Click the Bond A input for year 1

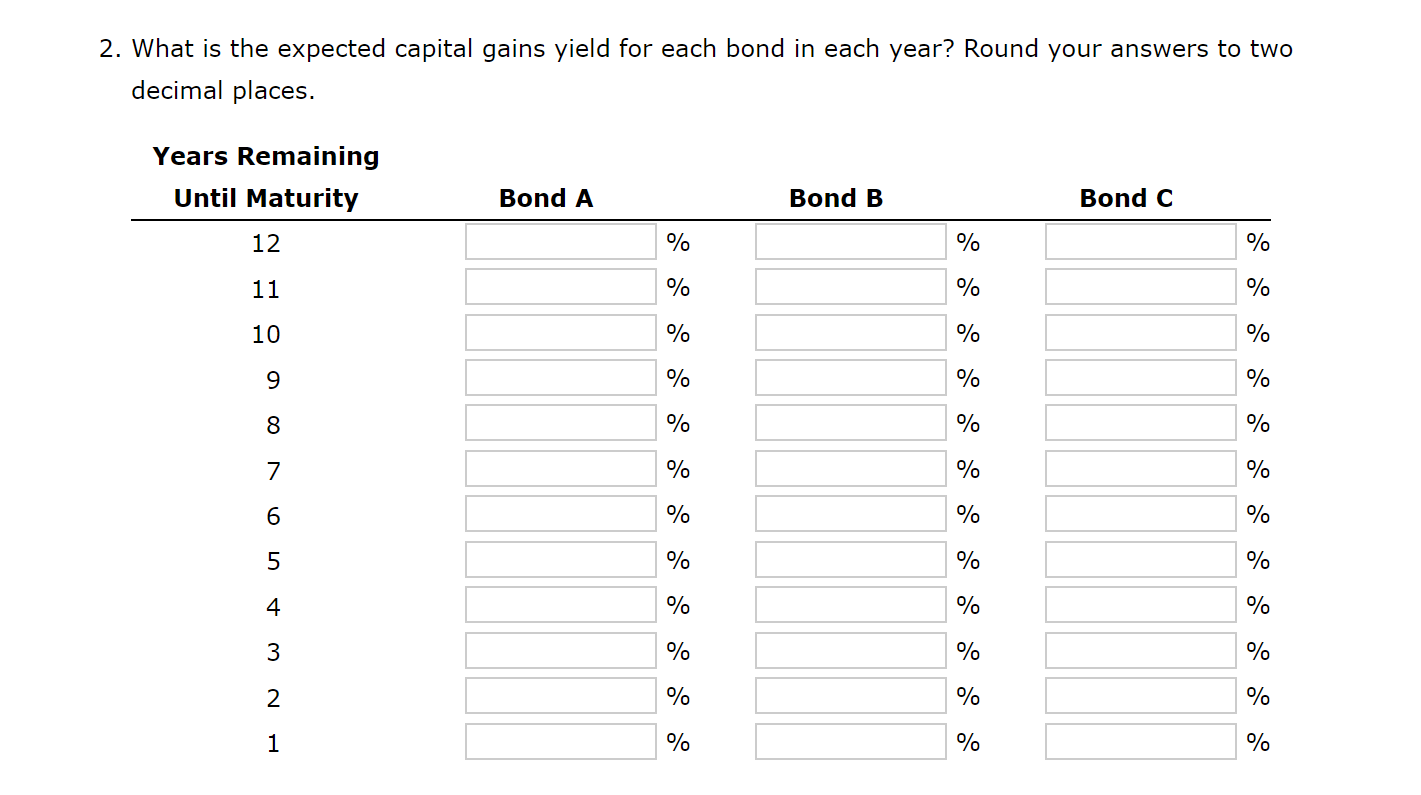[559, 740]
